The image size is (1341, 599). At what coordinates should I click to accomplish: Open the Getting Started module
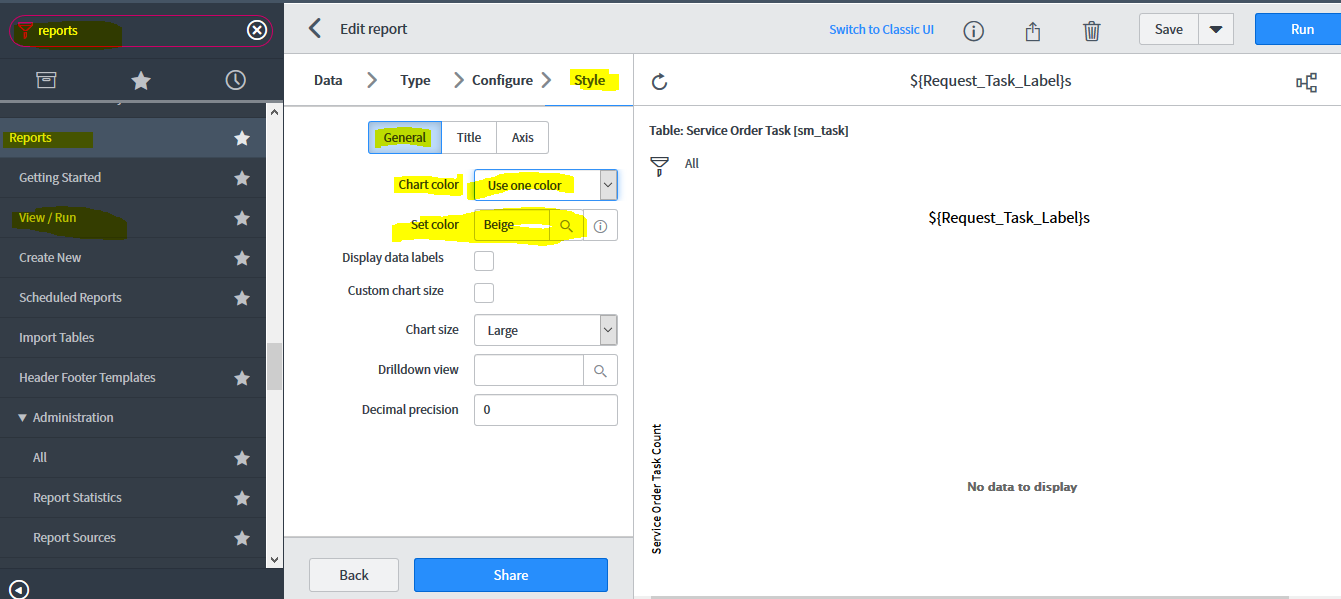(60, 178)
